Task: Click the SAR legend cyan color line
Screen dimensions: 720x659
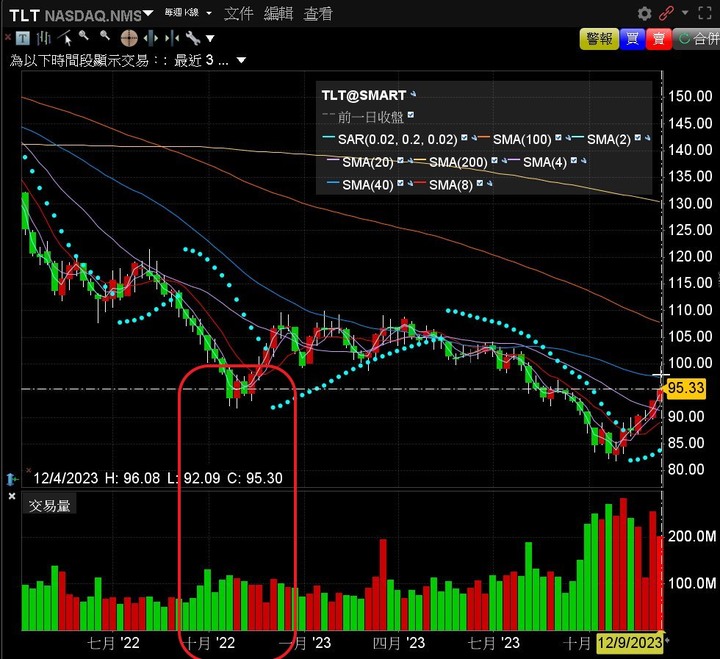Action: [329, 137]
